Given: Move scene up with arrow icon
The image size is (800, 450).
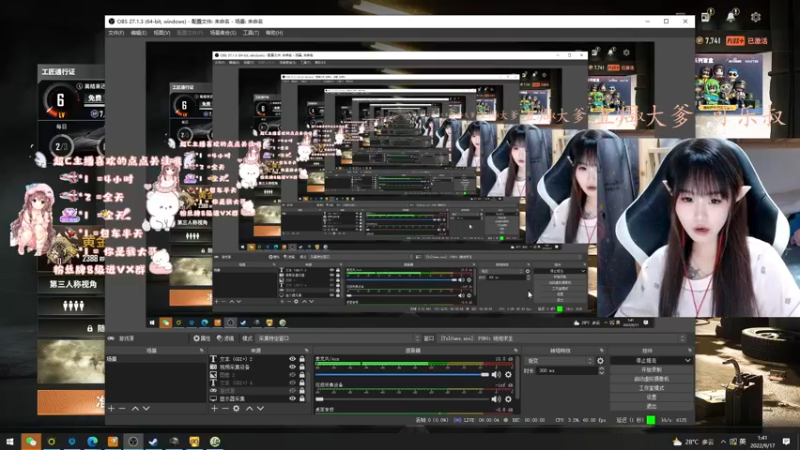Looking at the screenshot, I should click(x=135, y=409).
